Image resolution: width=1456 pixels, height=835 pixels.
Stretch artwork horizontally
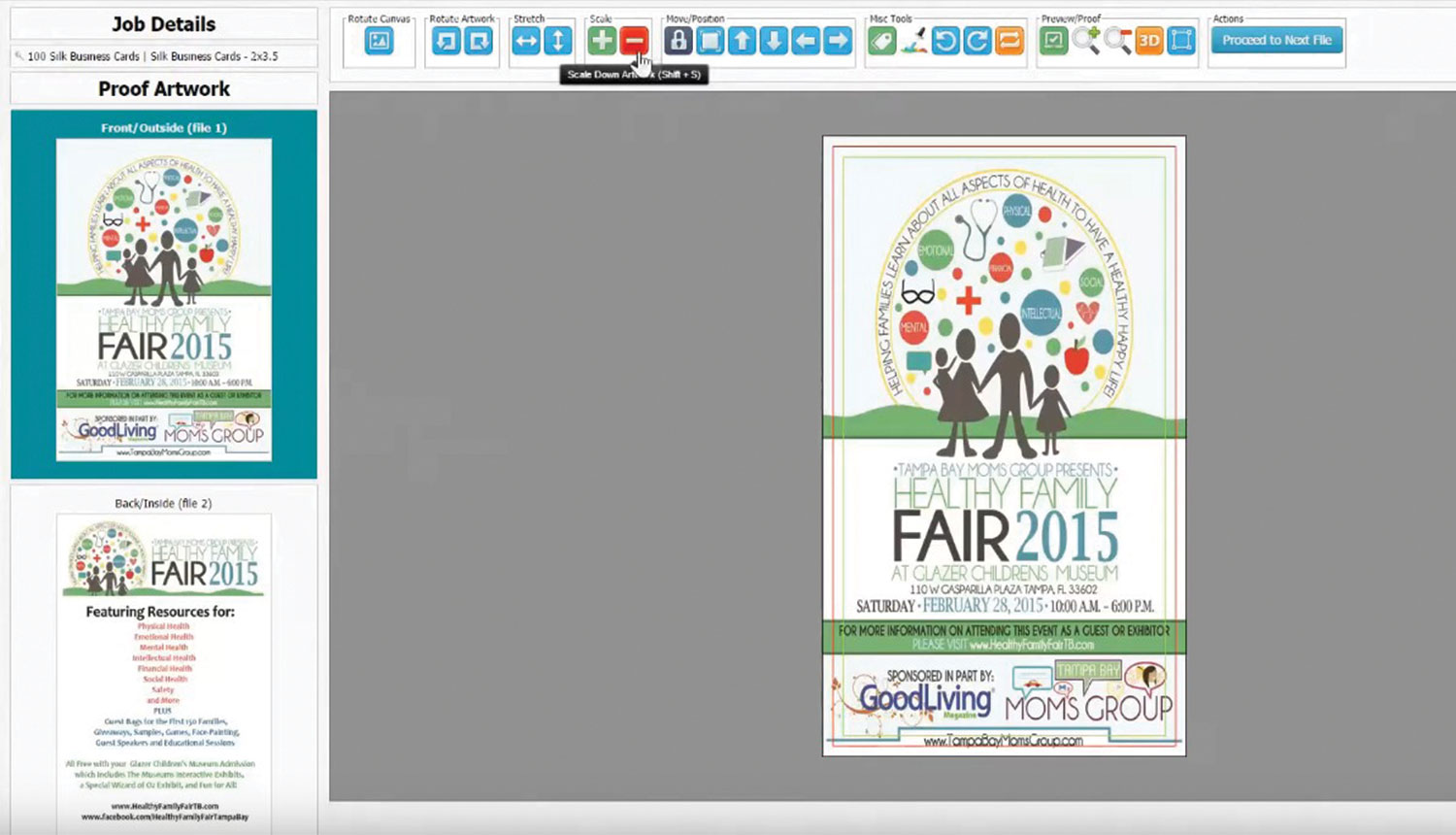click(x=526, y=41)
